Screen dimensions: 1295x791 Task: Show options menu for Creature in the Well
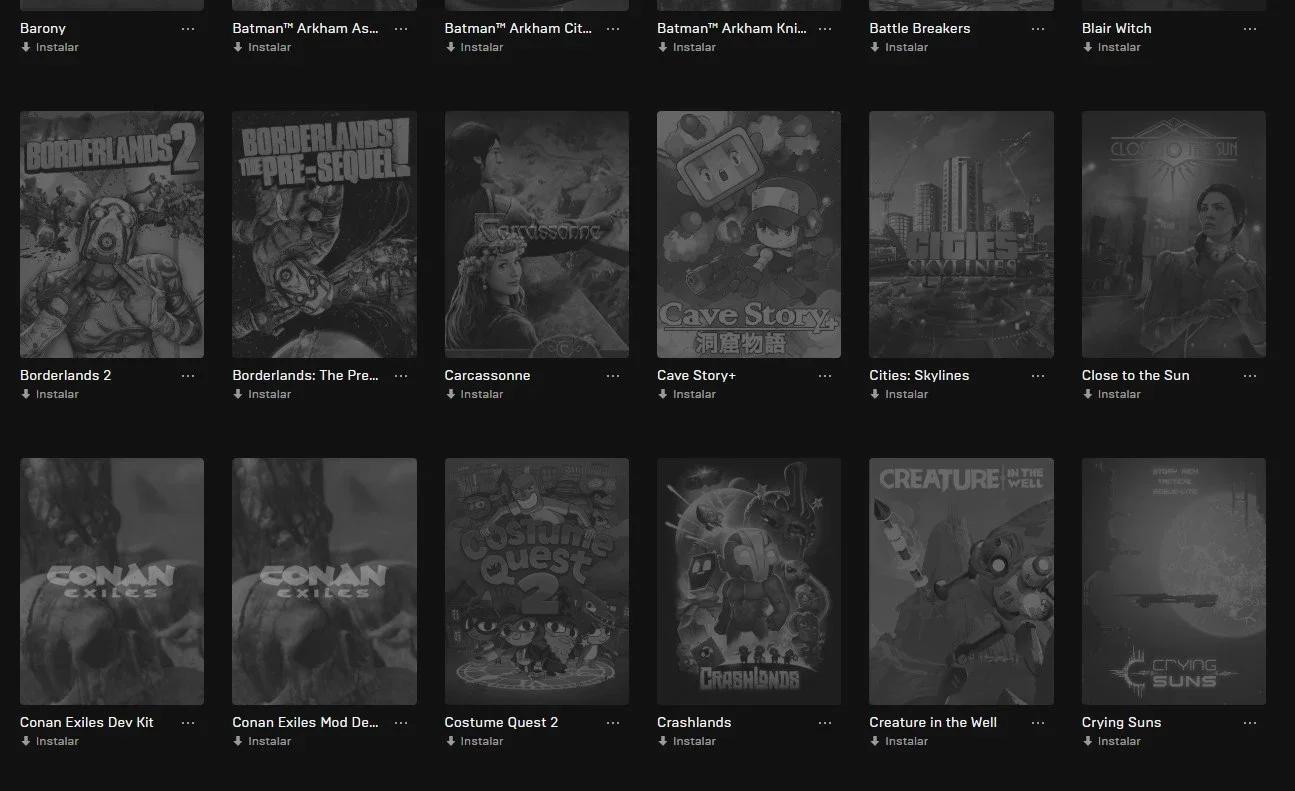(x=1038, y=723)
